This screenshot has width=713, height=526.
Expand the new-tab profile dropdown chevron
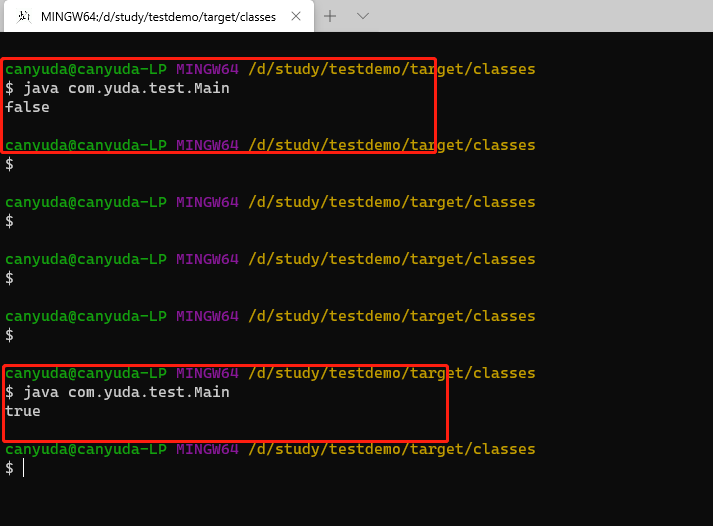tap(363, 16)
